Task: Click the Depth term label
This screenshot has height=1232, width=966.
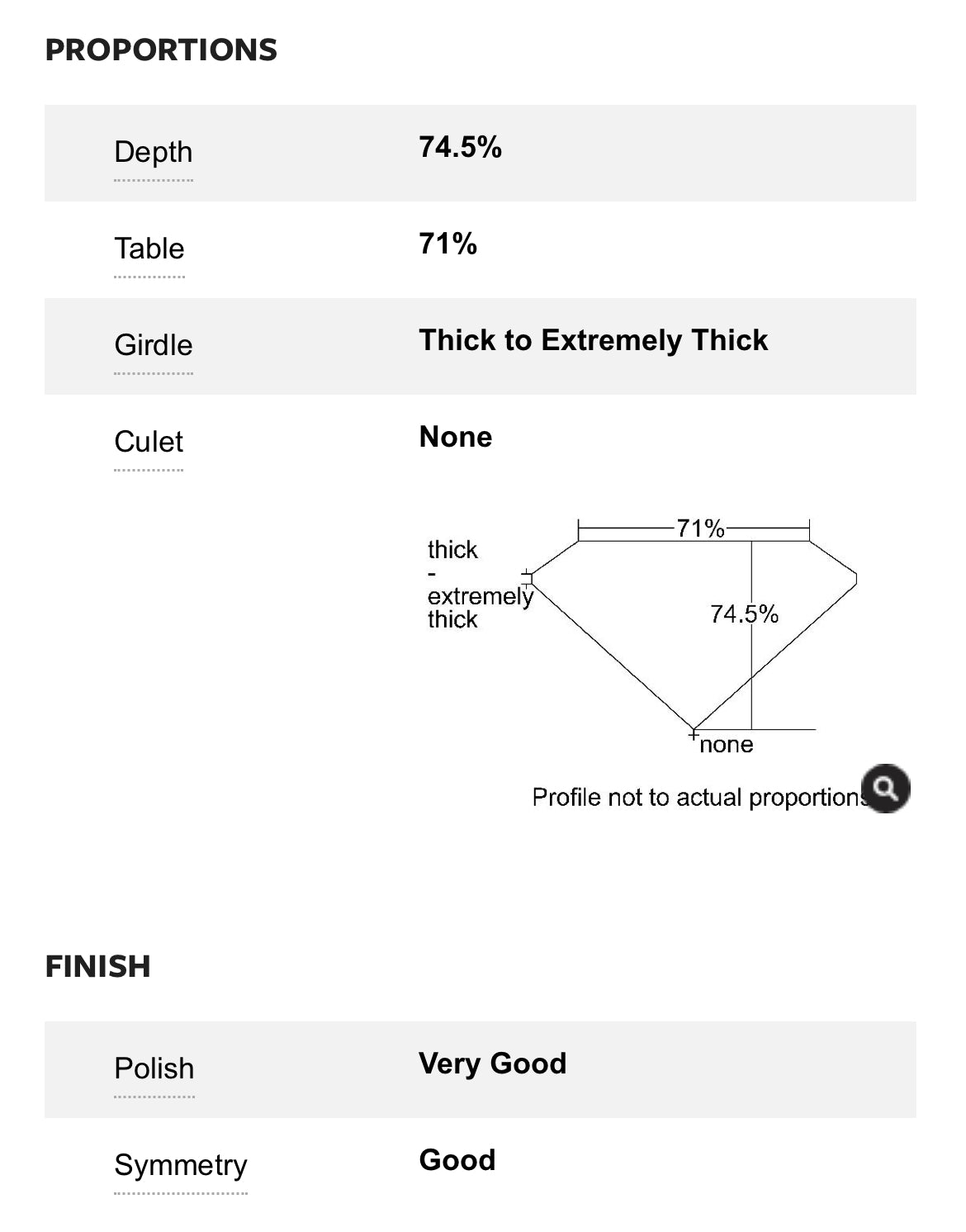Action: point(154,153)
